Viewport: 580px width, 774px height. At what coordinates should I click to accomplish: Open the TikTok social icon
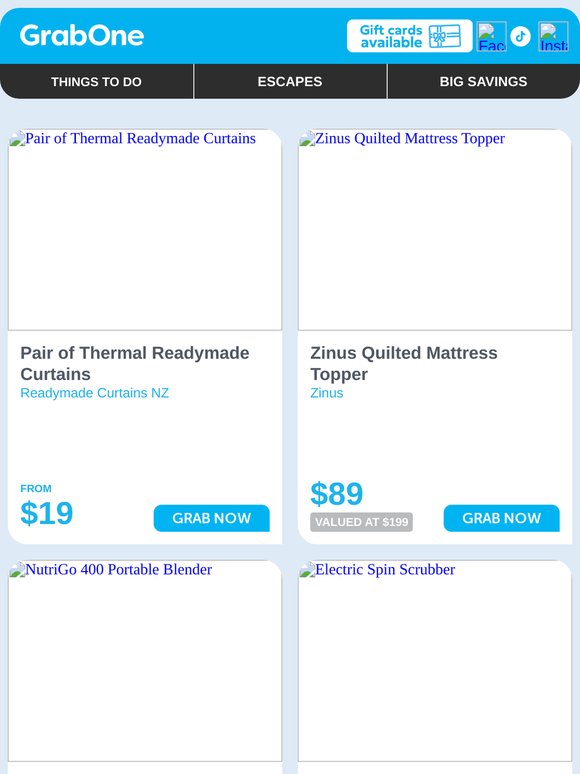point(520,36)
